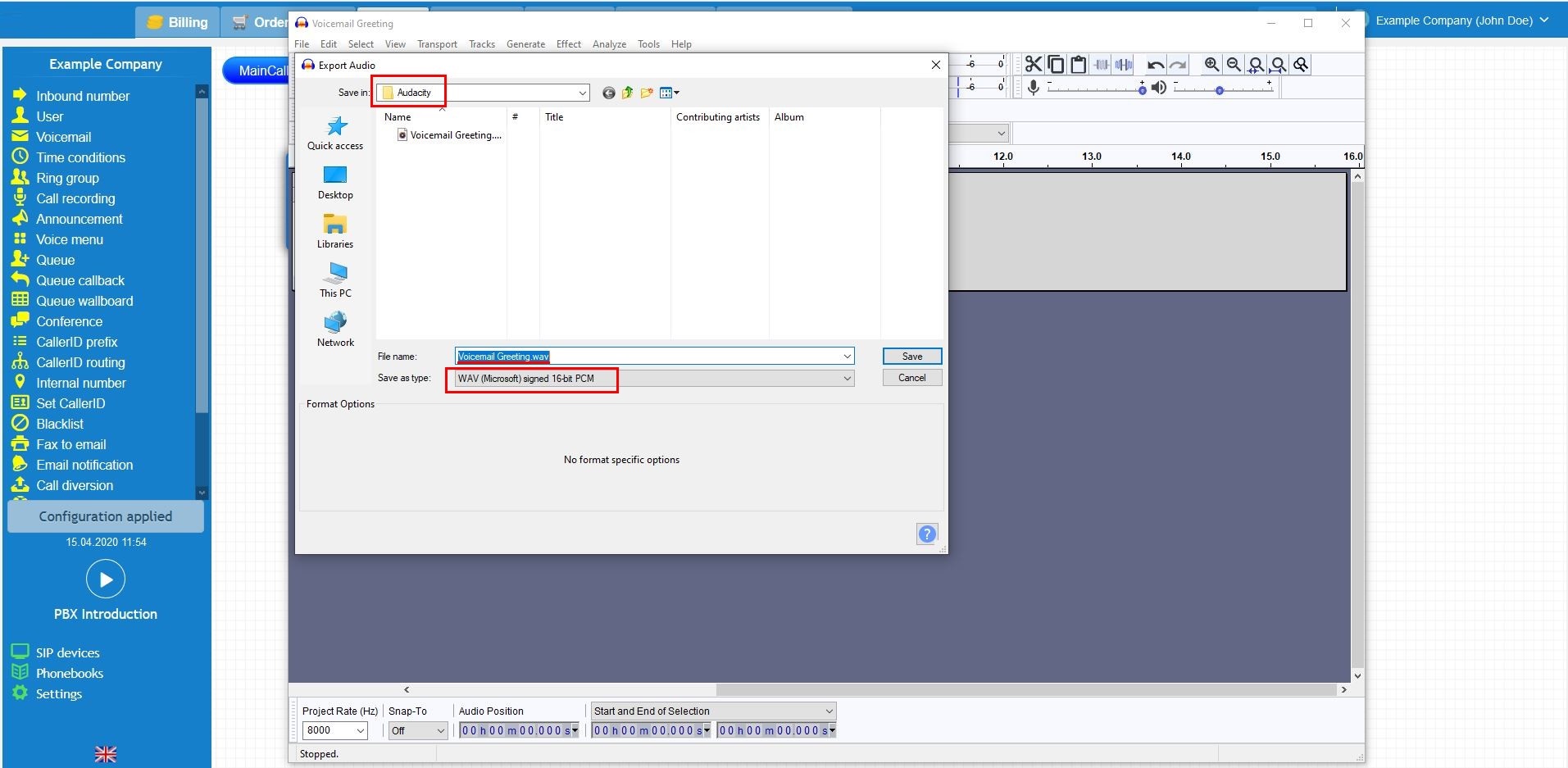Open Ring group in PBX sidebar
The width and height of the screenshot is (1568, 768).
[67, 178]
